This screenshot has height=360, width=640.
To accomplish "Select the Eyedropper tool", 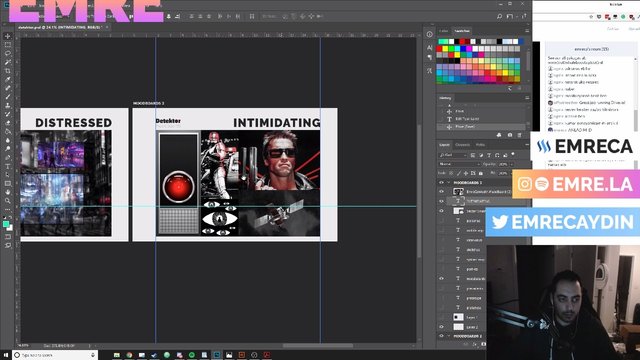I will 8,79.
